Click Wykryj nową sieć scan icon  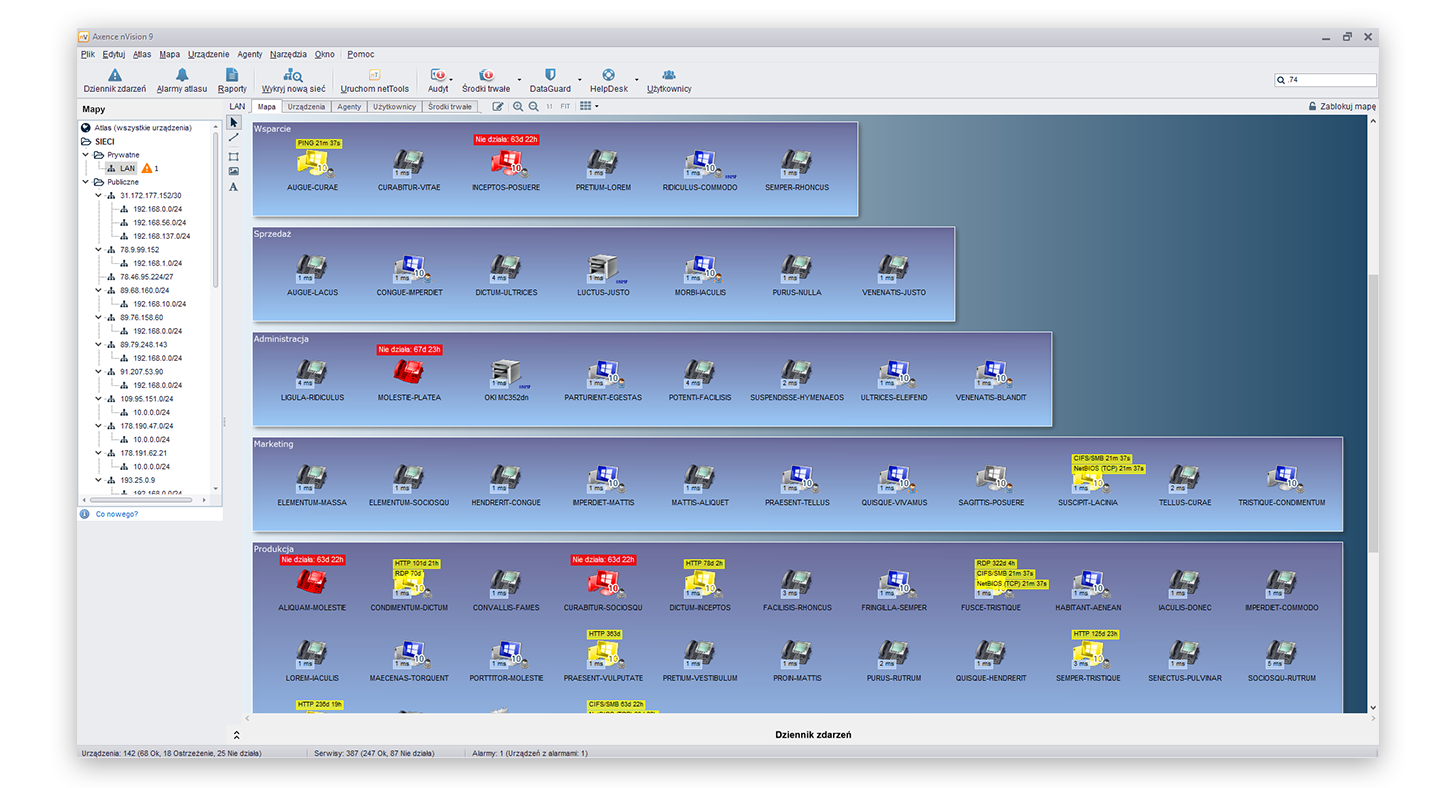pos(293,75)
